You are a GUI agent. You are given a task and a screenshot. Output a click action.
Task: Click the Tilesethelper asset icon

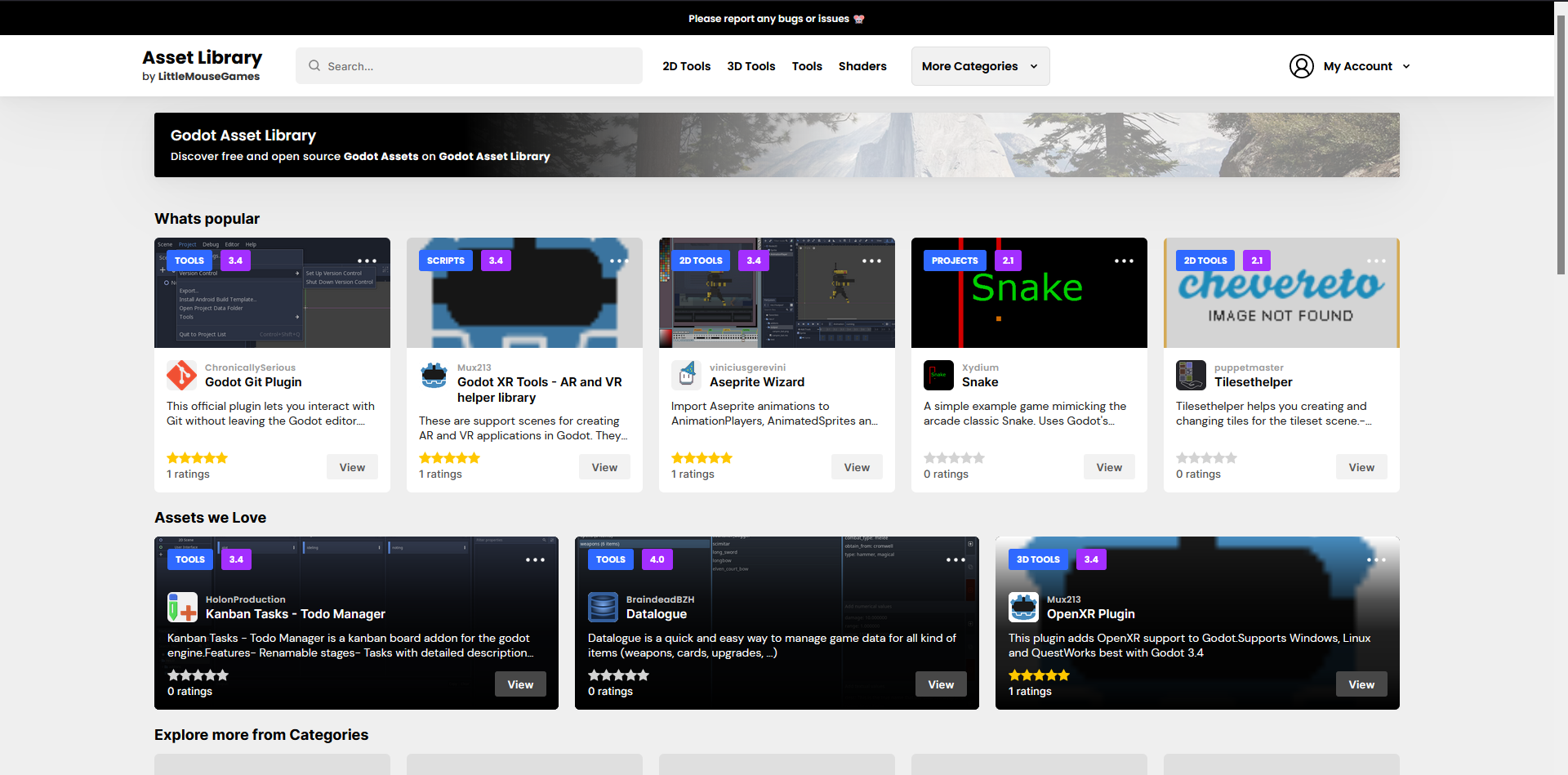click(x=1191, y=375)
